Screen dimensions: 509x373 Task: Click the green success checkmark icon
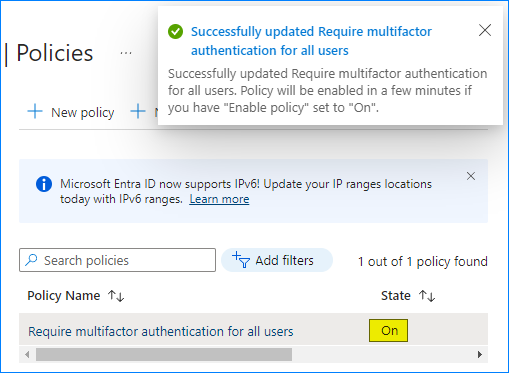pos(175,32)
